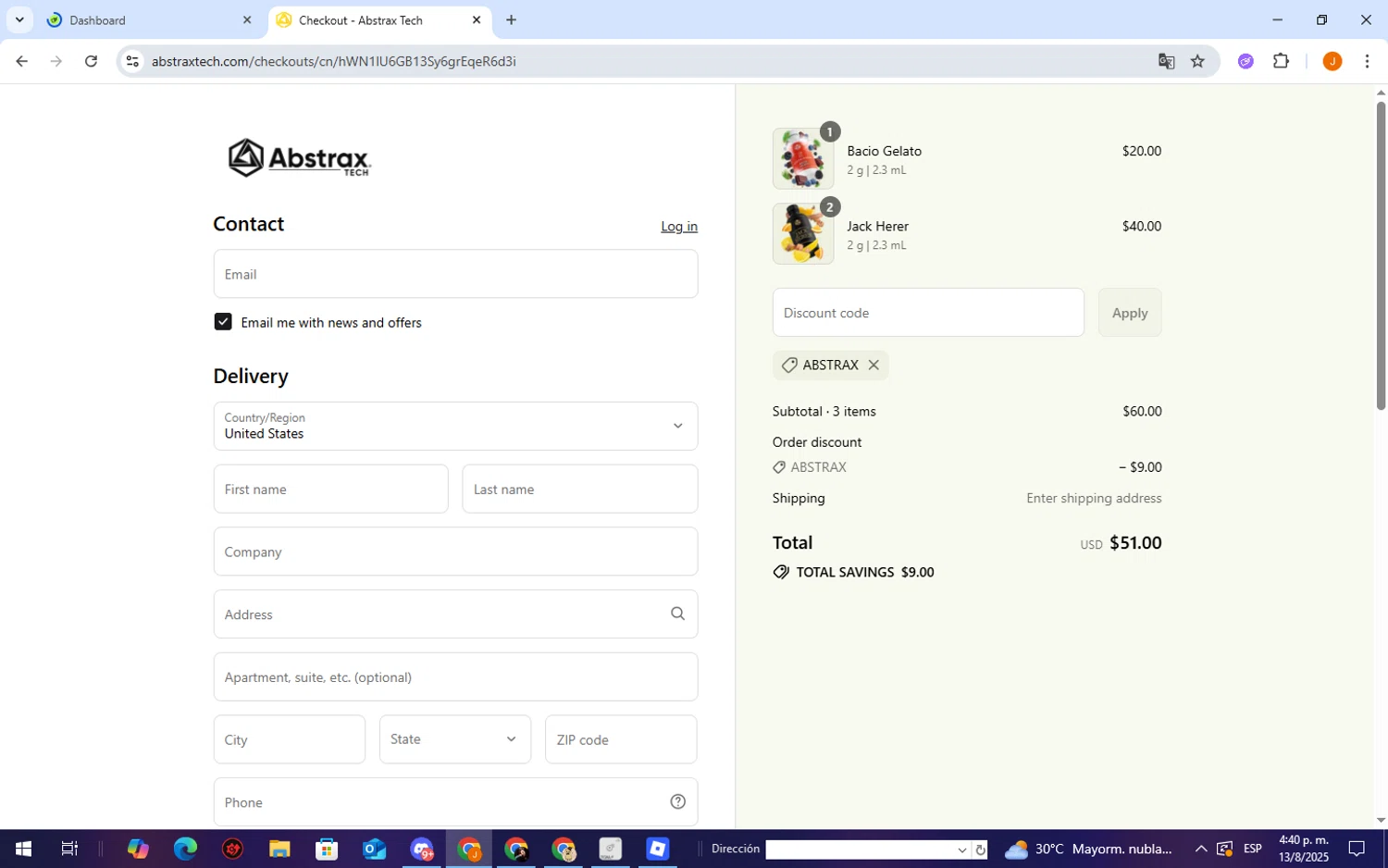Open Task View on taskbar
This screenshot has width=1388, height=868.
69,849
